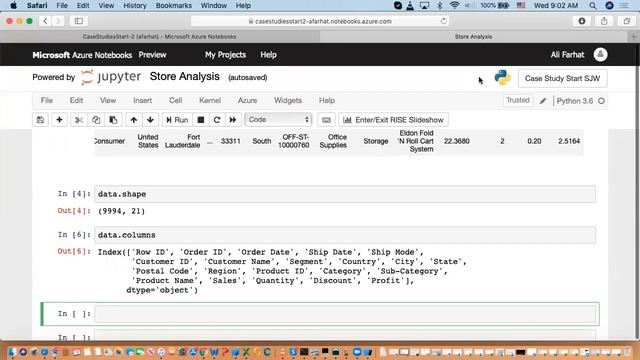This screenshot has width=640, height=360.
Task: Move selected cell down arrow
Action: (150, 120)
